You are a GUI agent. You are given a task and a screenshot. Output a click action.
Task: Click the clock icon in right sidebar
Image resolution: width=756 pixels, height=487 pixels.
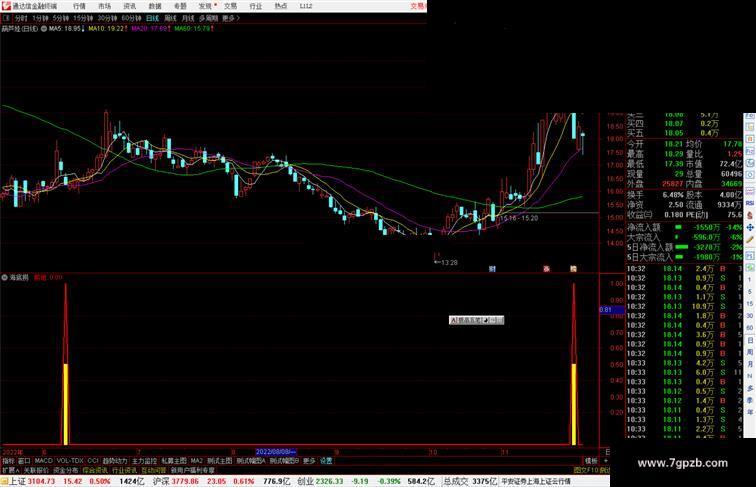(750, 176)
